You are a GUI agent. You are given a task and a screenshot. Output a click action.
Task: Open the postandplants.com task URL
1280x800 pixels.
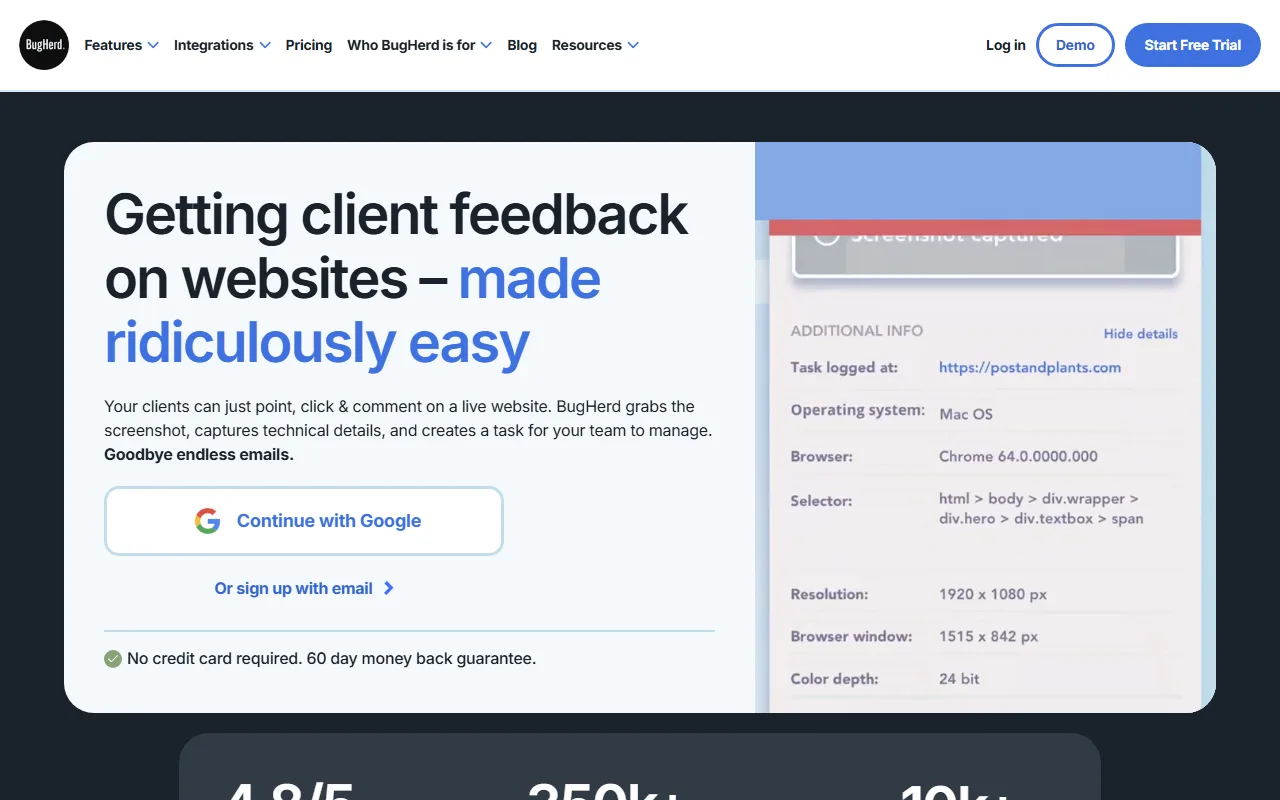pos(1030,367)
